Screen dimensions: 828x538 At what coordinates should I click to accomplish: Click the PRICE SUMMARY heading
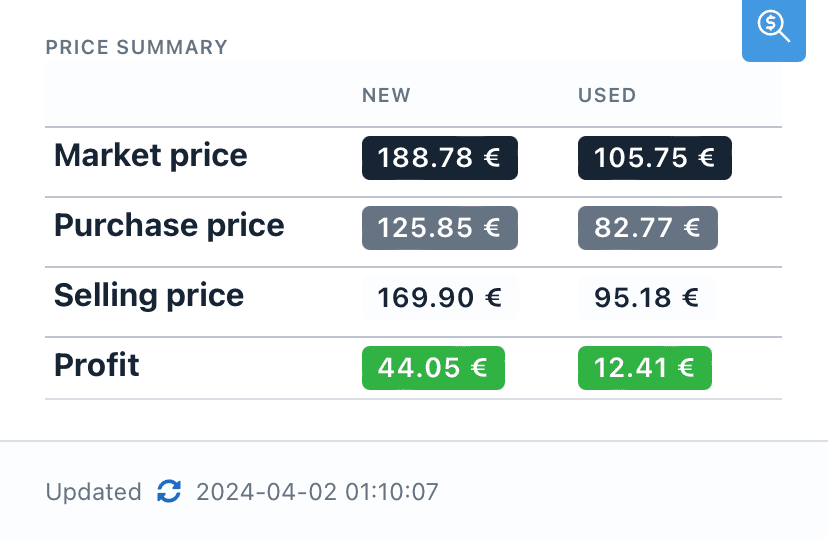pyautogui.click(x=137, y=47)
